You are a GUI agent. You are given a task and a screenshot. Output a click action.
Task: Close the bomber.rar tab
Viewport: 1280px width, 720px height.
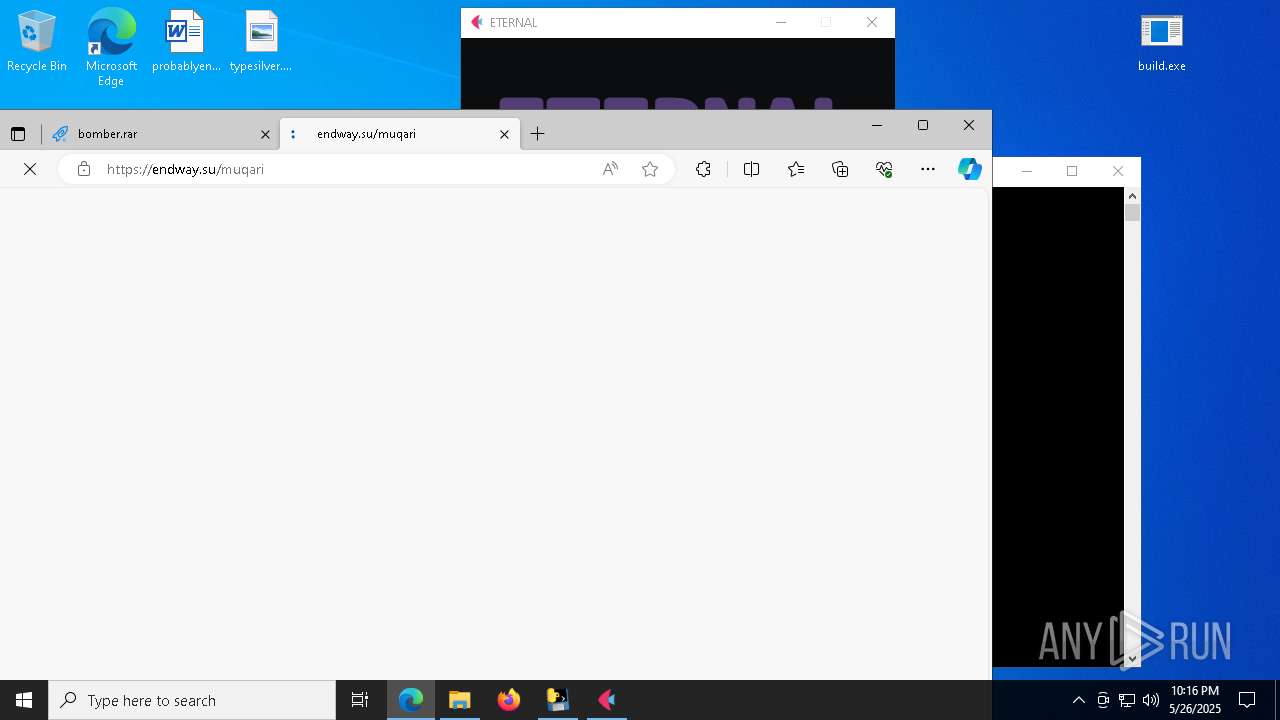(x=265, y=134)
